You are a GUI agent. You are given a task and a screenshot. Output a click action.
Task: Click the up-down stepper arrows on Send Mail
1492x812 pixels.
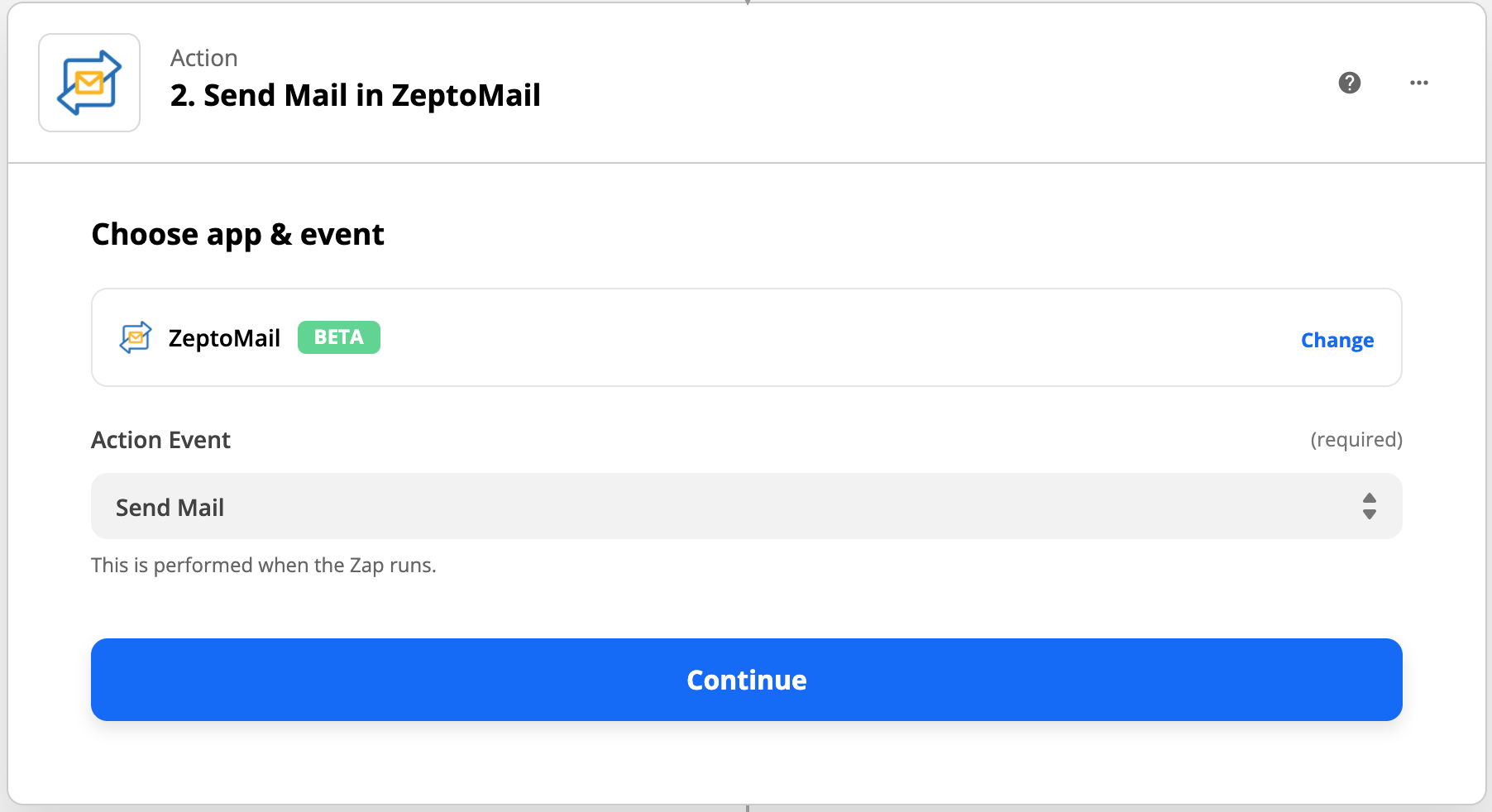click(x=1369, y=505)
